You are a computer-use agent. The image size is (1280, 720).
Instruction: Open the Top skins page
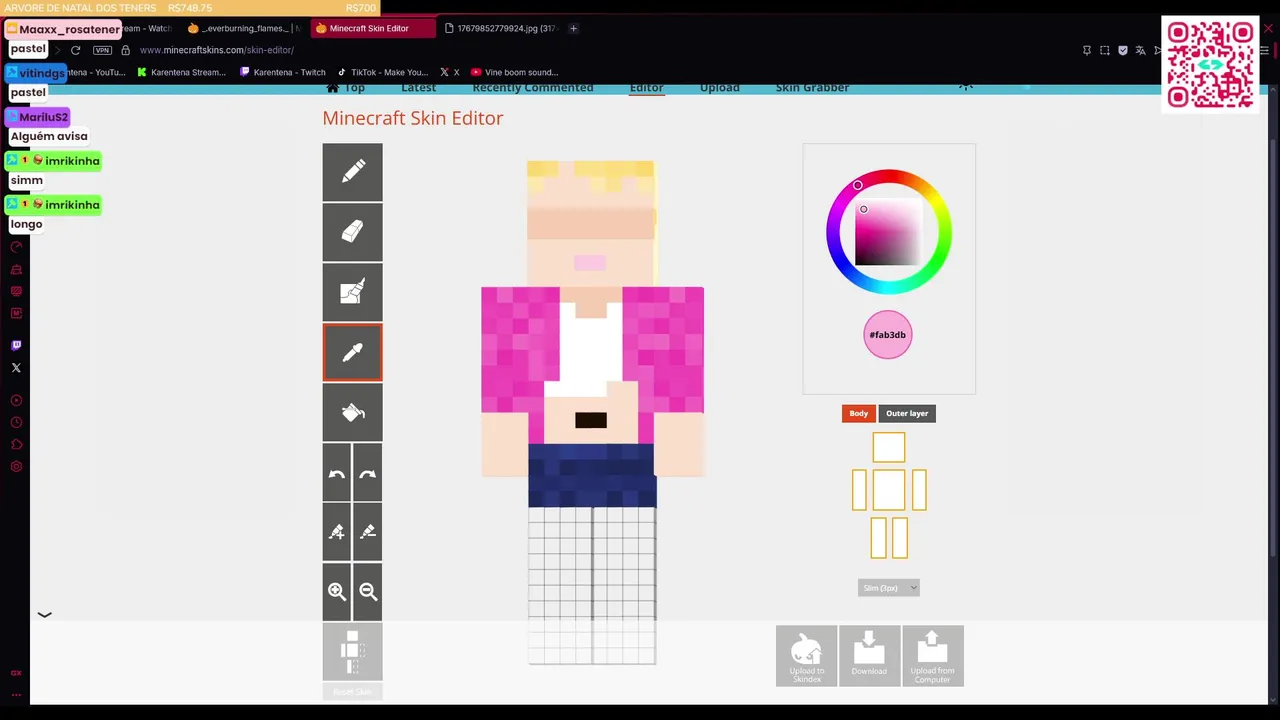click(346, 88)
